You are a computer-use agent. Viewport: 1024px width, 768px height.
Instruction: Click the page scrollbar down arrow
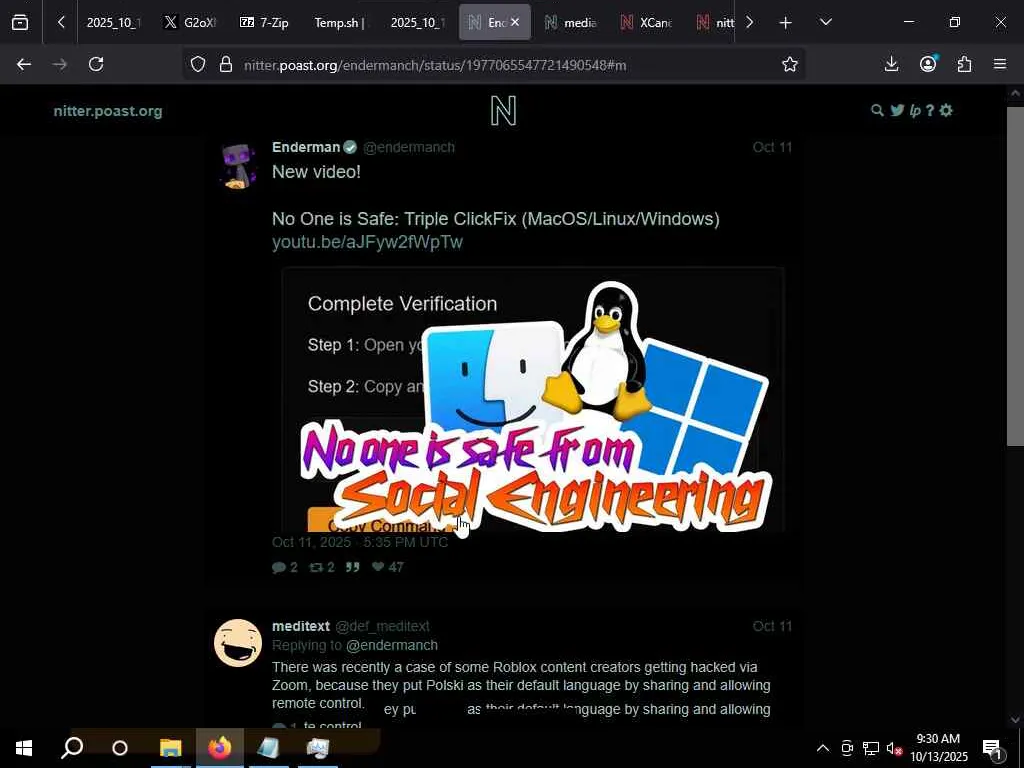point(1015,720)
